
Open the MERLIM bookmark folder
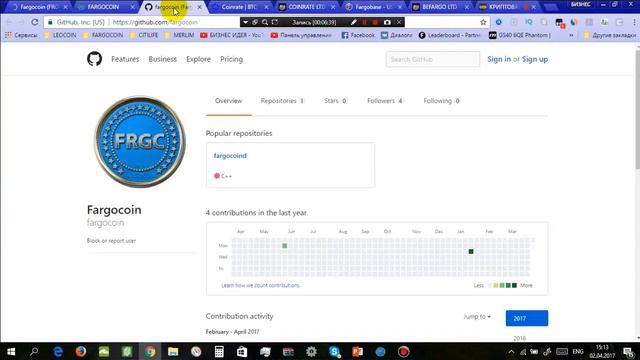[179, 36]
